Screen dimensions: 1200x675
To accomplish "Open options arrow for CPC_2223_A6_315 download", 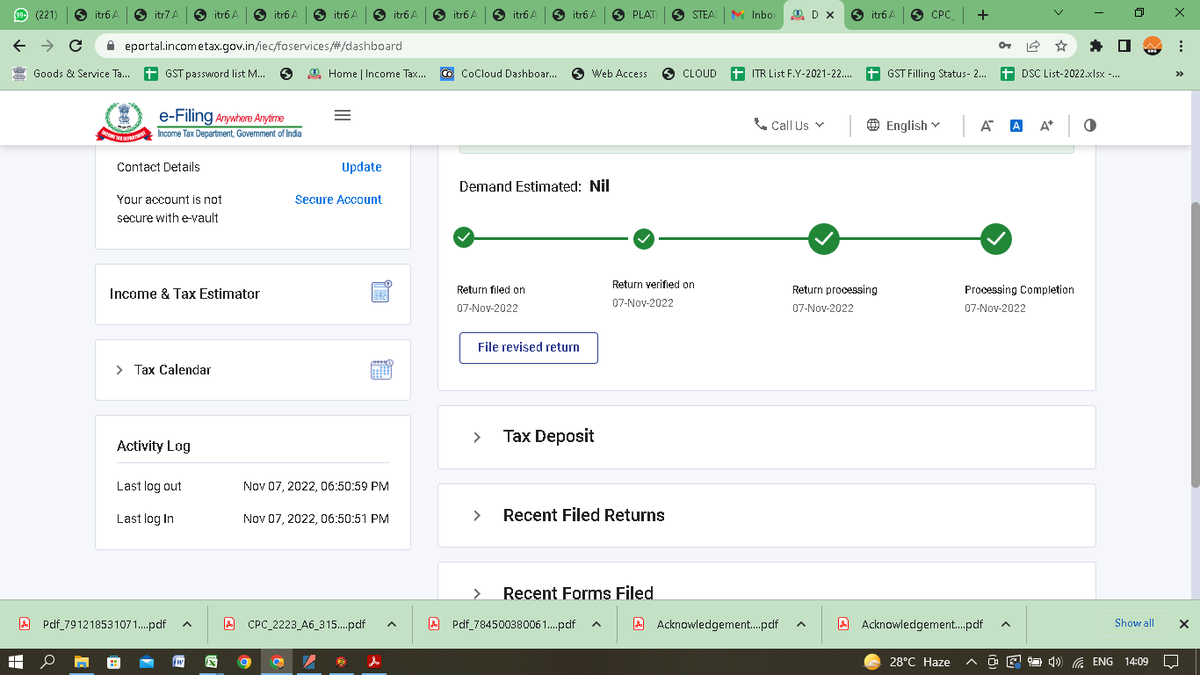I will (x=391, y=624).
